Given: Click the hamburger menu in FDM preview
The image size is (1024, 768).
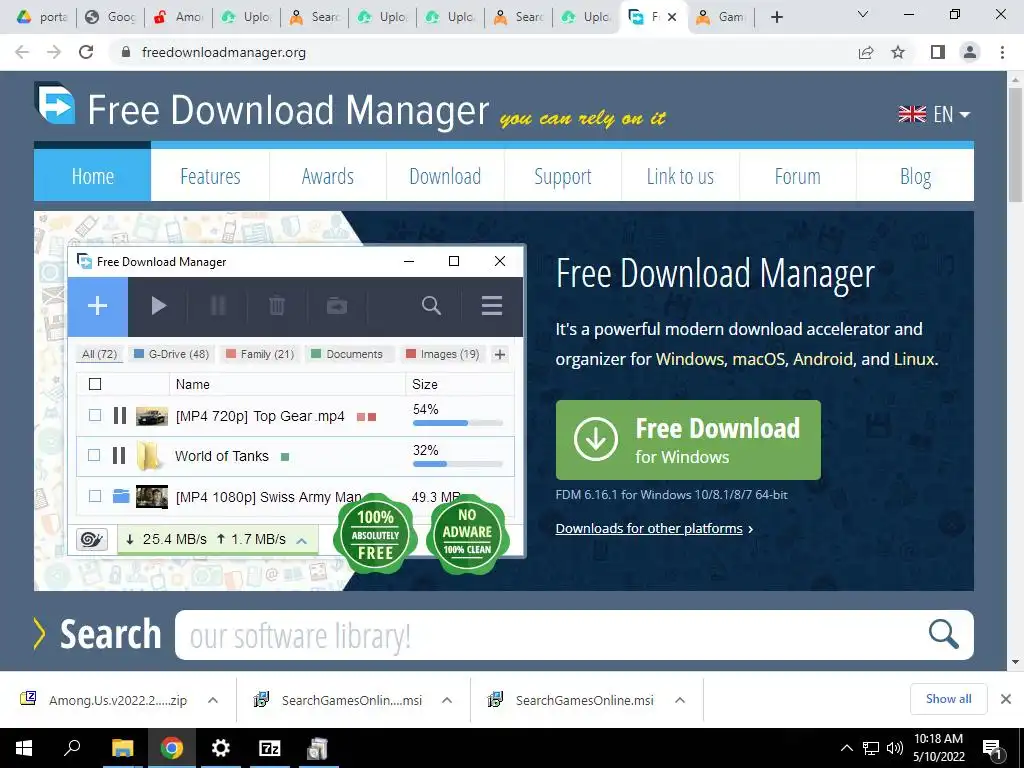Looking at the screenshot, I should pyautogui.click(x=492, y=306).
